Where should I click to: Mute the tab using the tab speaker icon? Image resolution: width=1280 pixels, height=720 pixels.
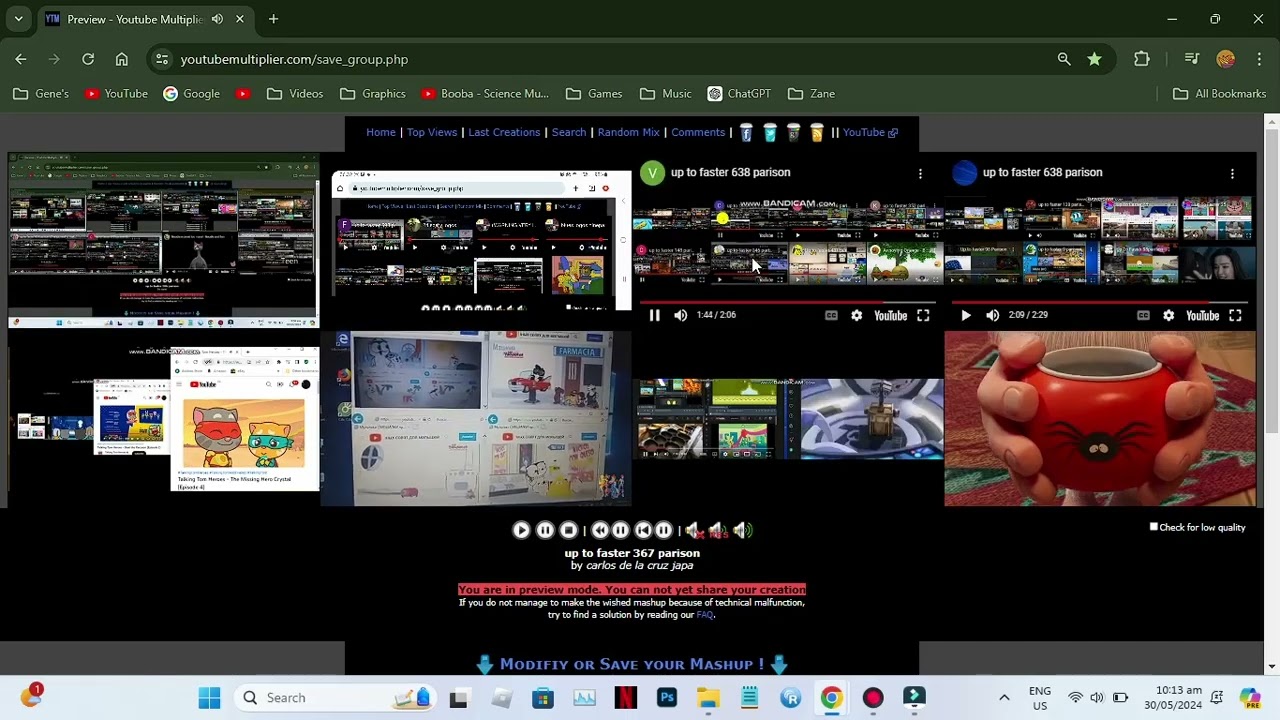point(217,19)
